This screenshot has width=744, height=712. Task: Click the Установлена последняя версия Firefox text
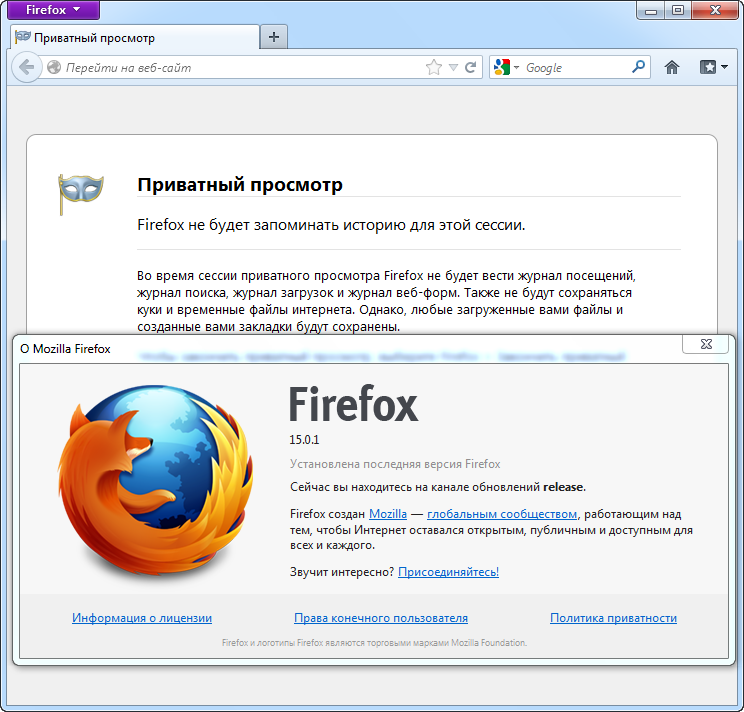pos(395,464)
